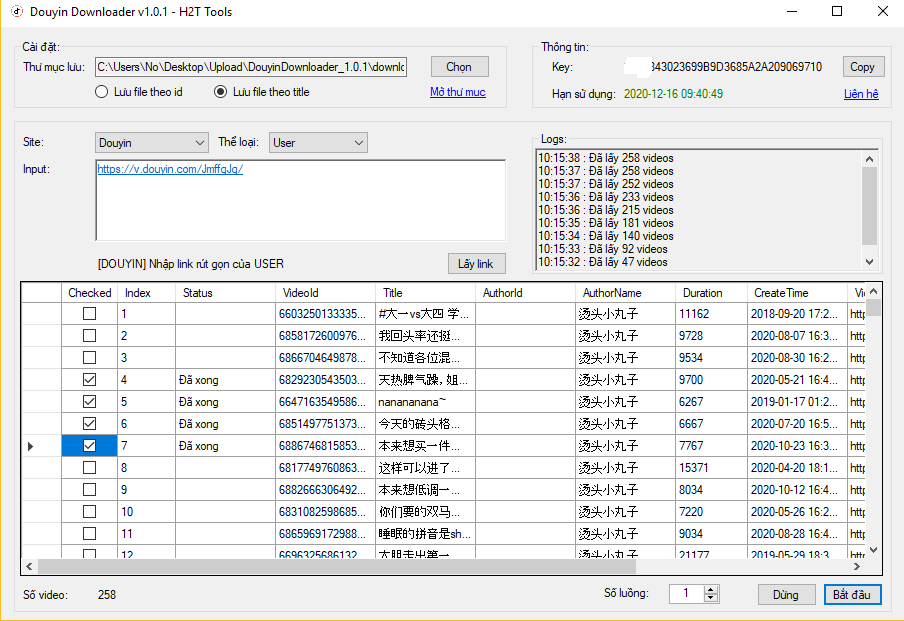Click the table horizontal scrollbar thumb
This screenshot has height=621, width=904.
(x=337, y=567)
